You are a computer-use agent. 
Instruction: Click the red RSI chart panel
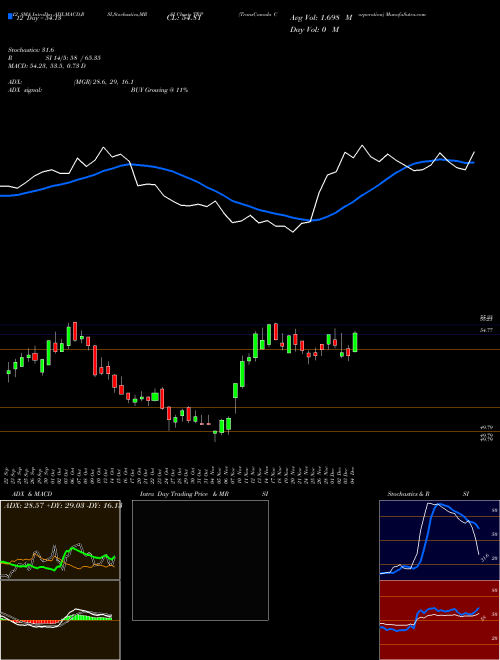point(439,620)
